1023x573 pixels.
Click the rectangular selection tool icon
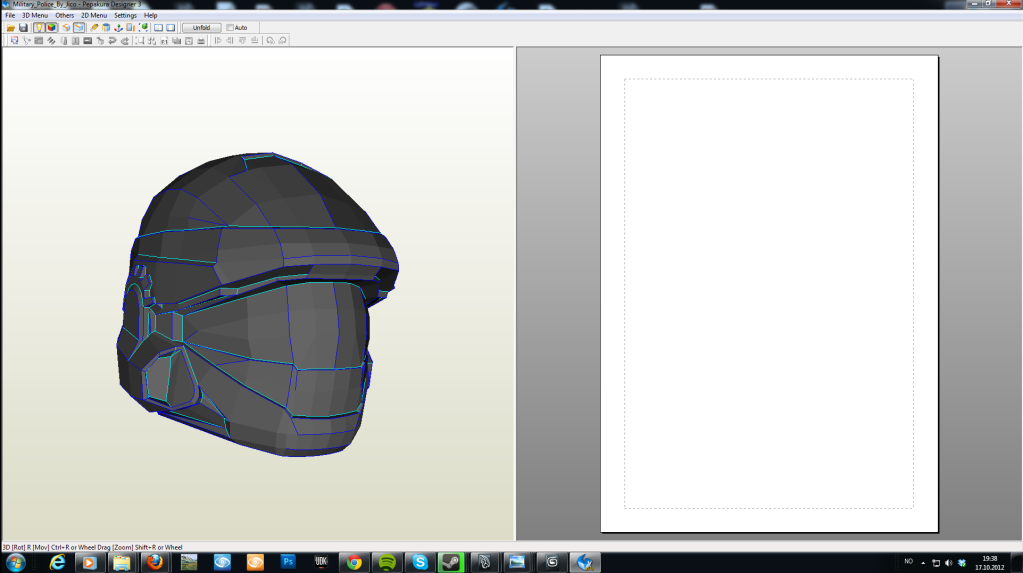click(139, 40)
